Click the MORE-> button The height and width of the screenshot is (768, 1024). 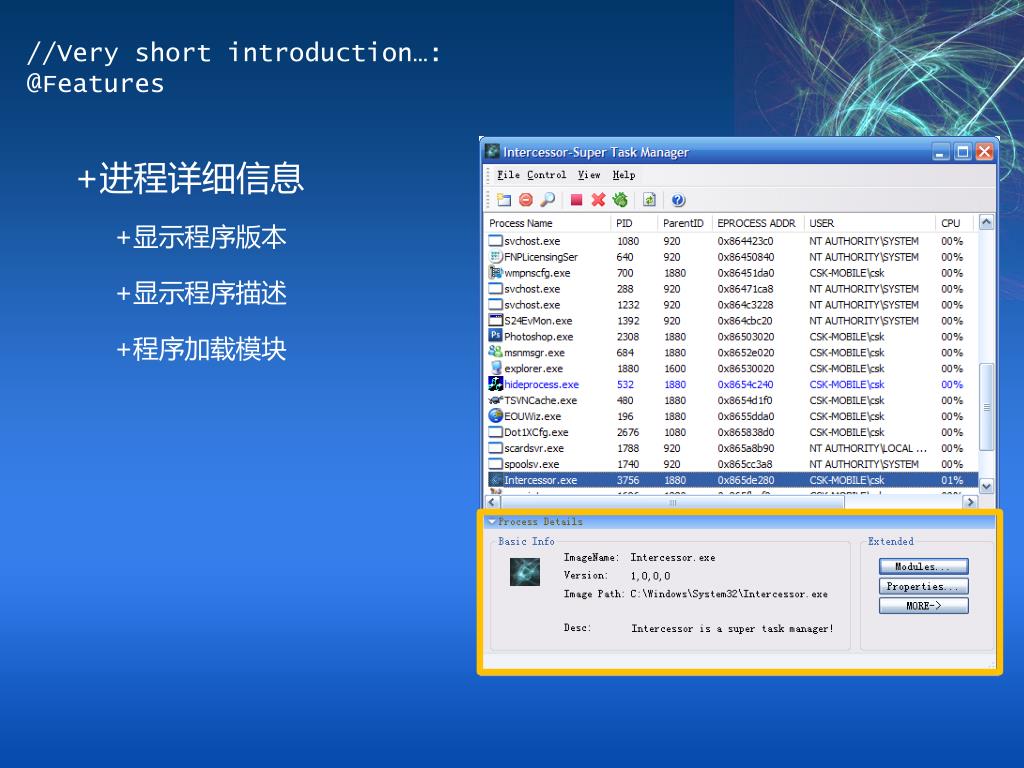point(923,606)
